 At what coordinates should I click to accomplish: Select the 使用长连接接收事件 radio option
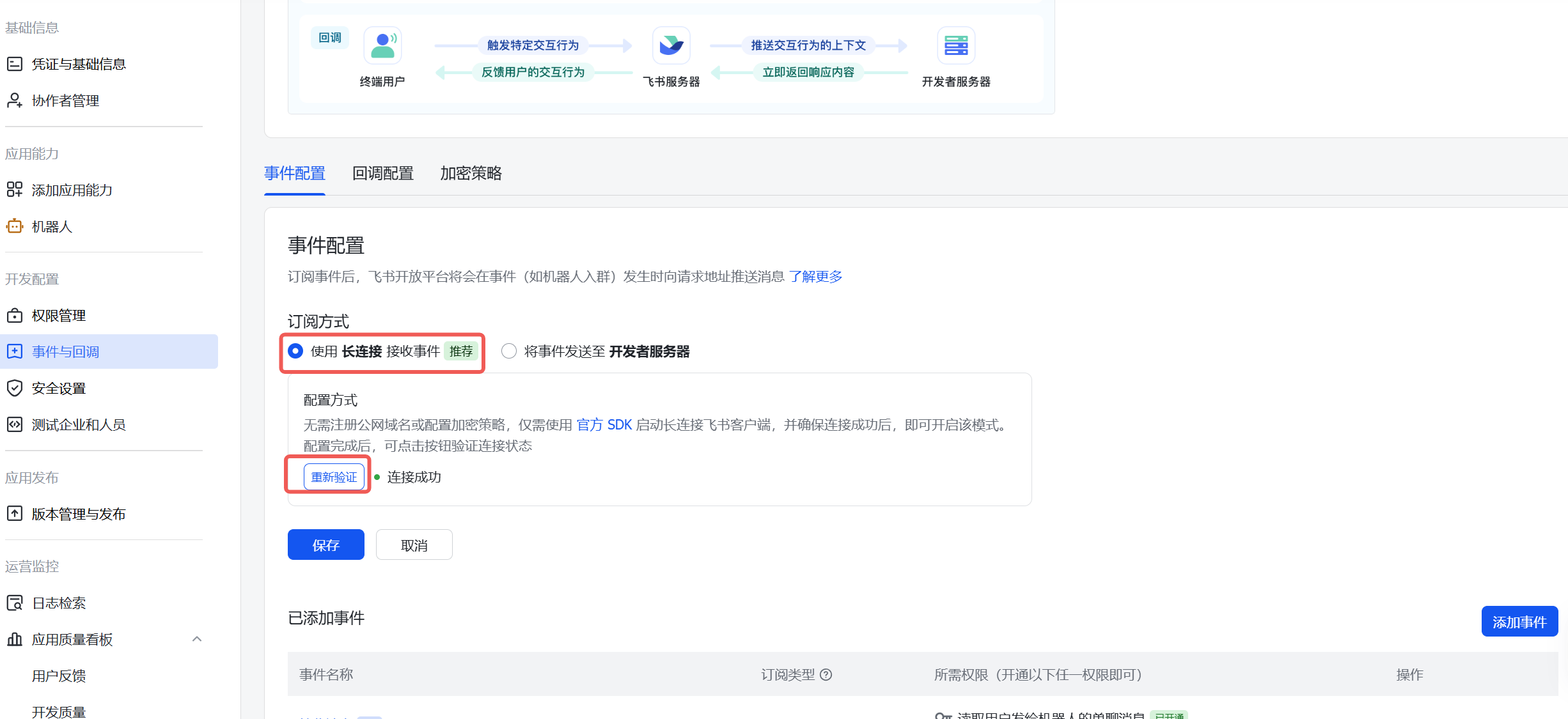coord(295,351)
